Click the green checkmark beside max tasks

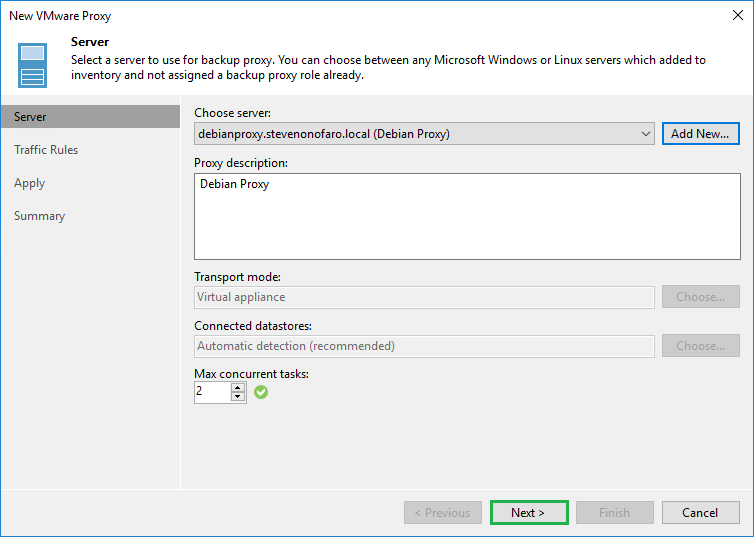pos(261,392)
